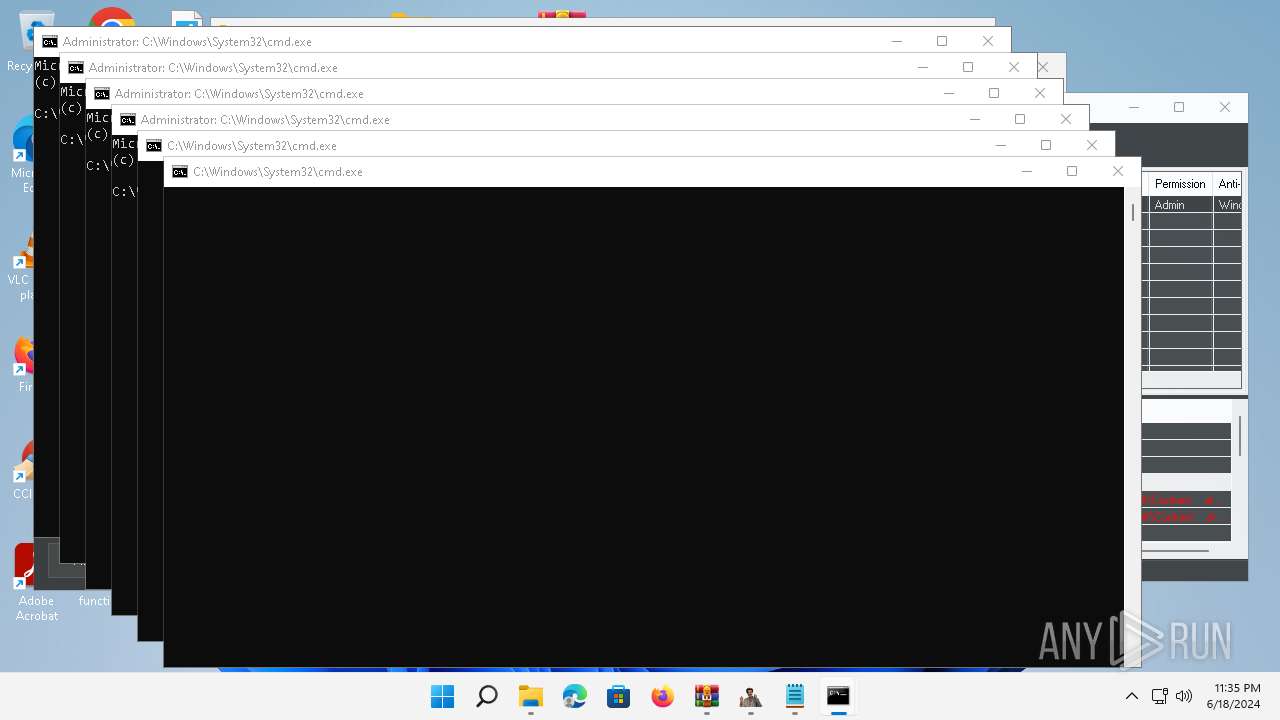1280x720 pixels.
Task: Launch Microsoft Edge from the taskbar
Action: click(574, 696)
